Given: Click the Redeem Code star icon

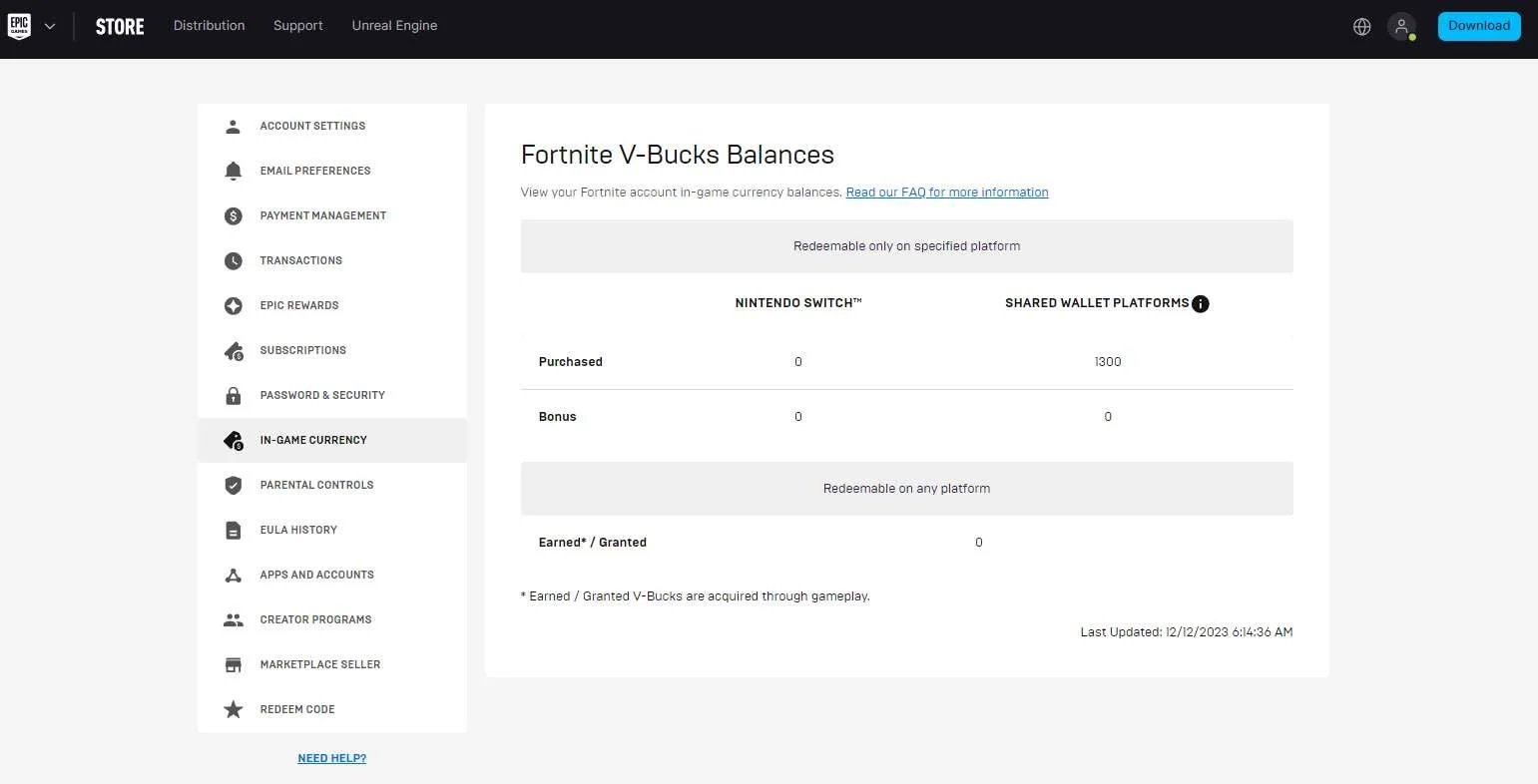Looking at the screenshot, I should pos(234,709).
